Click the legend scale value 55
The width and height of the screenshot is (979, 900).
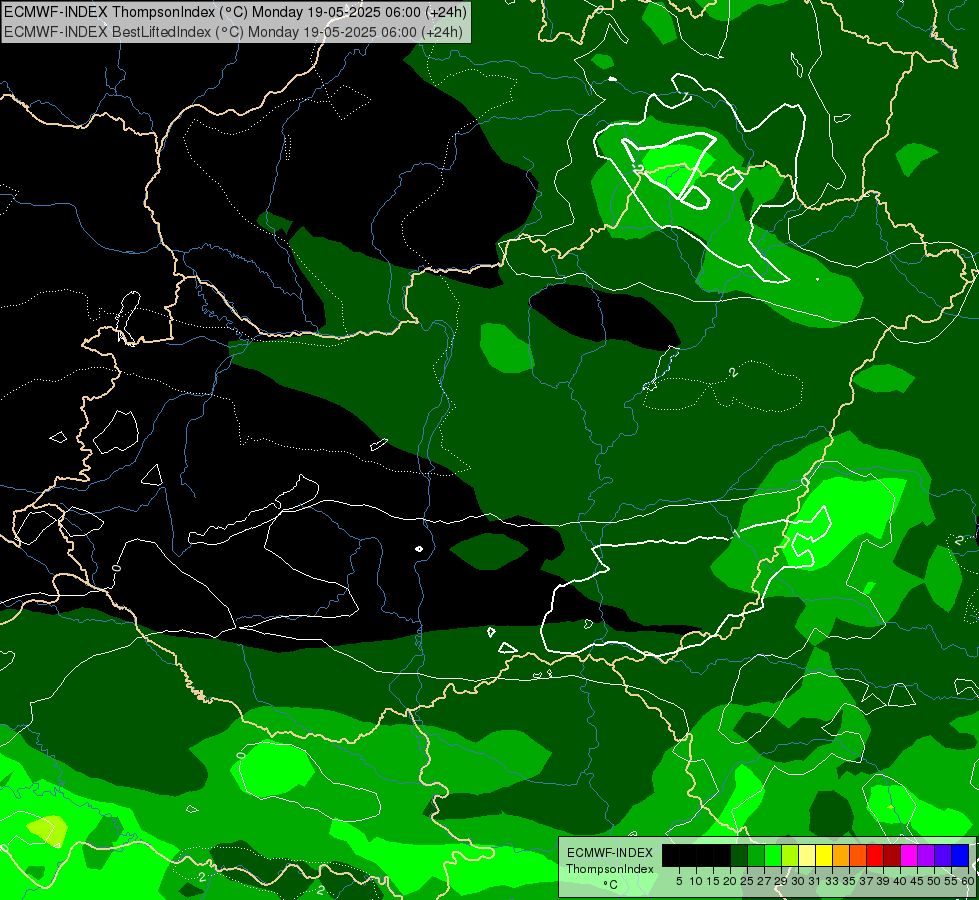(x=951, y=881)
